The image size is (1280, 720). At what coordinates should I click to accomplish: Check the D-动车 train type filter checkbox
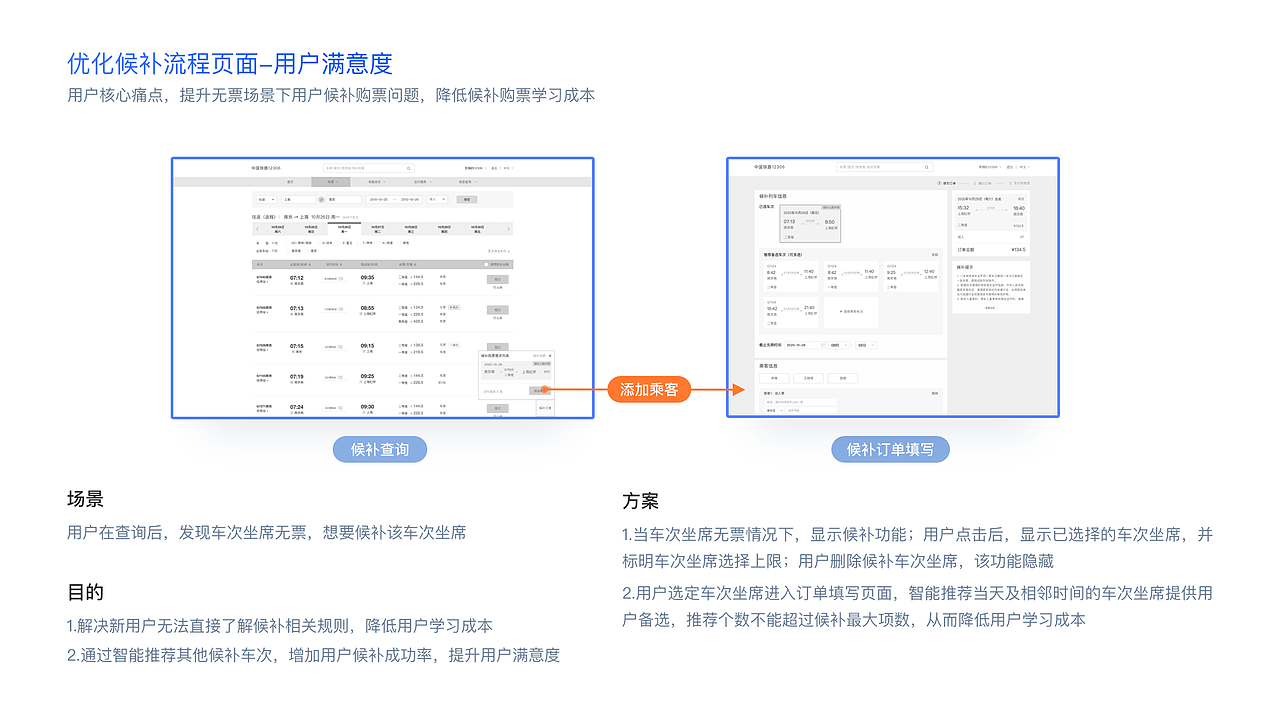[x=317, y=243]
